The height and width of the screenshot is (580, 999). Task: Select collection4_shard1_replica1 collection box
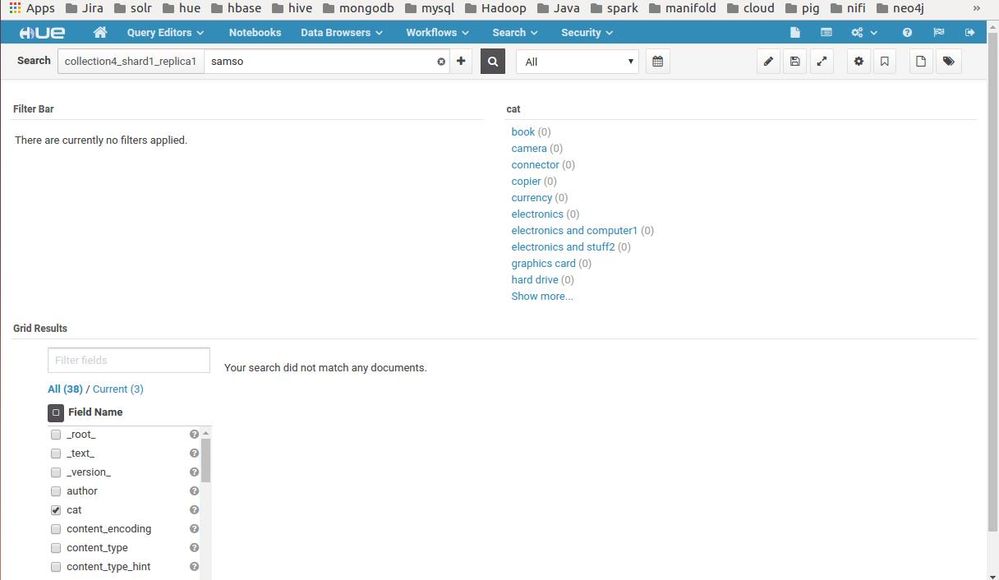pyautogui.click(x=131, y=62)
